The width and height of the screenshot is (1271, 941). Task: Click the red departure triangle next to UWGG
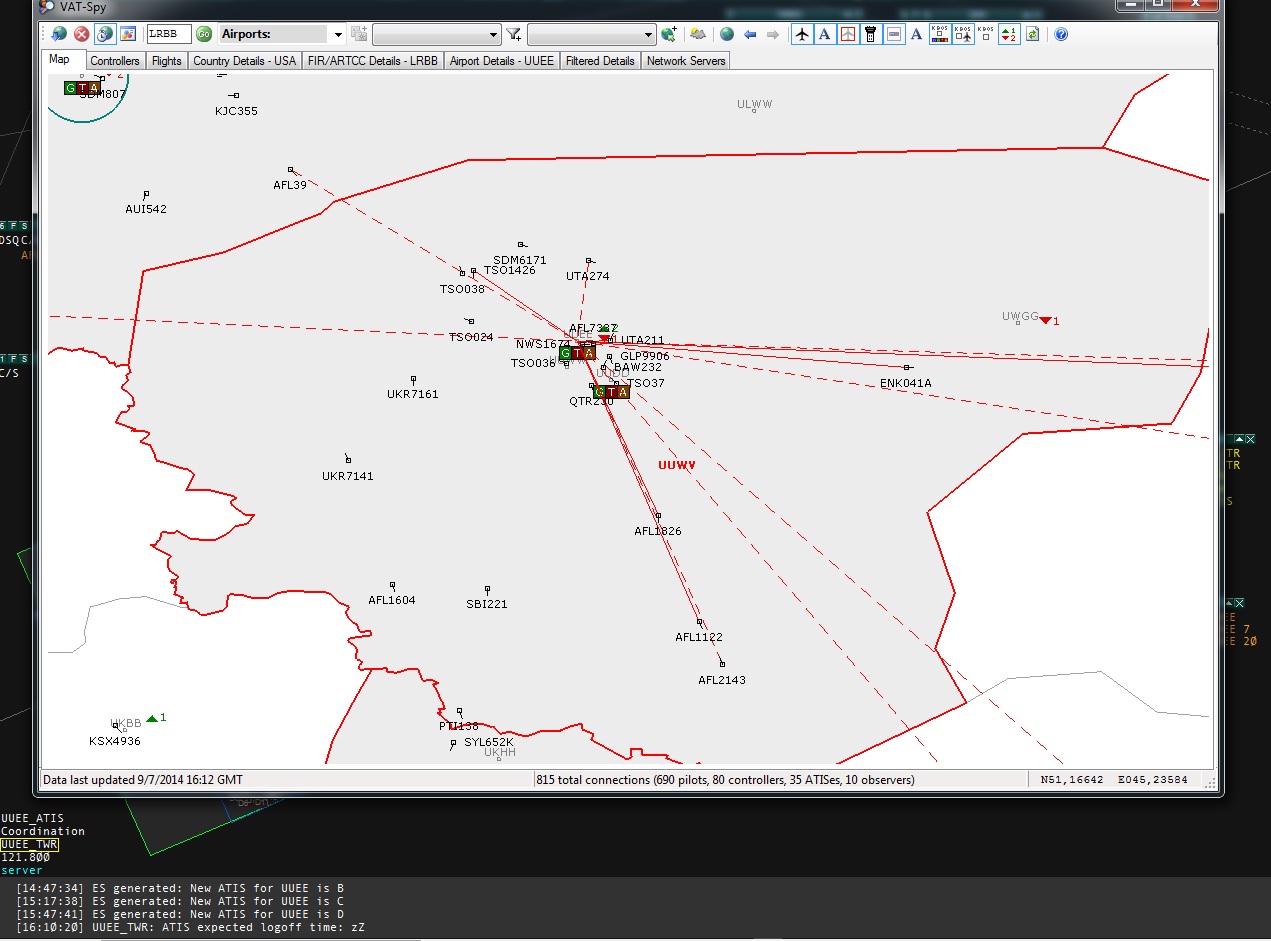pos(1045,320)
